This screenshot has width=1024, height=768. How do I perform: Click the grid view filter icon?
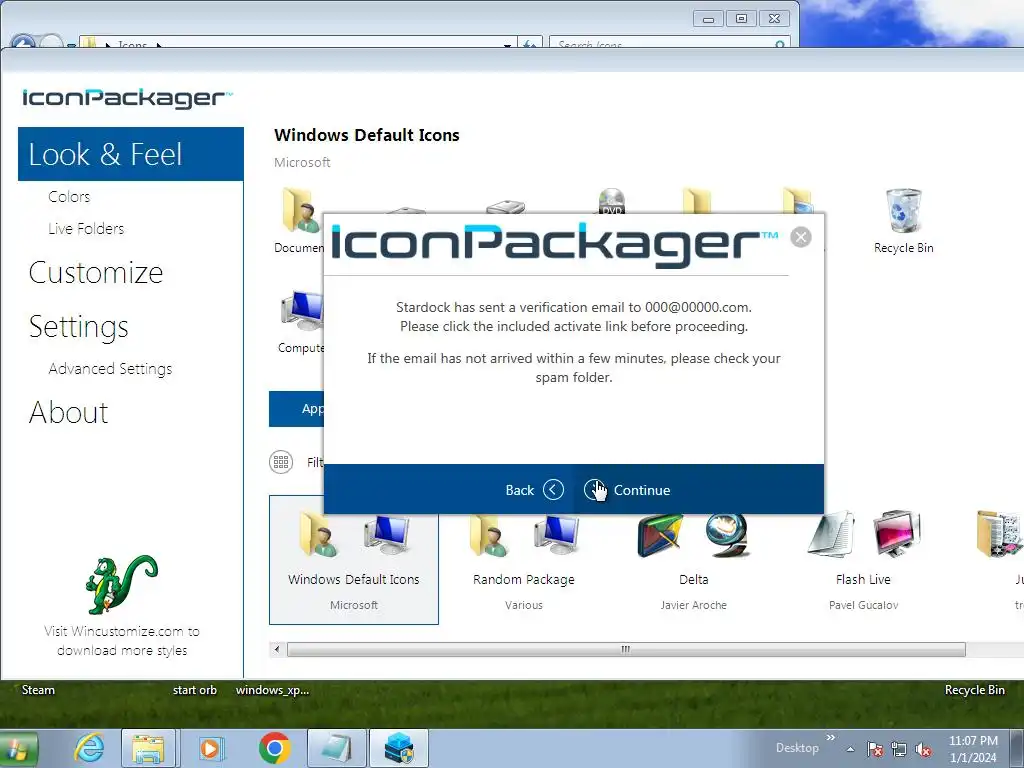(281, 462)
